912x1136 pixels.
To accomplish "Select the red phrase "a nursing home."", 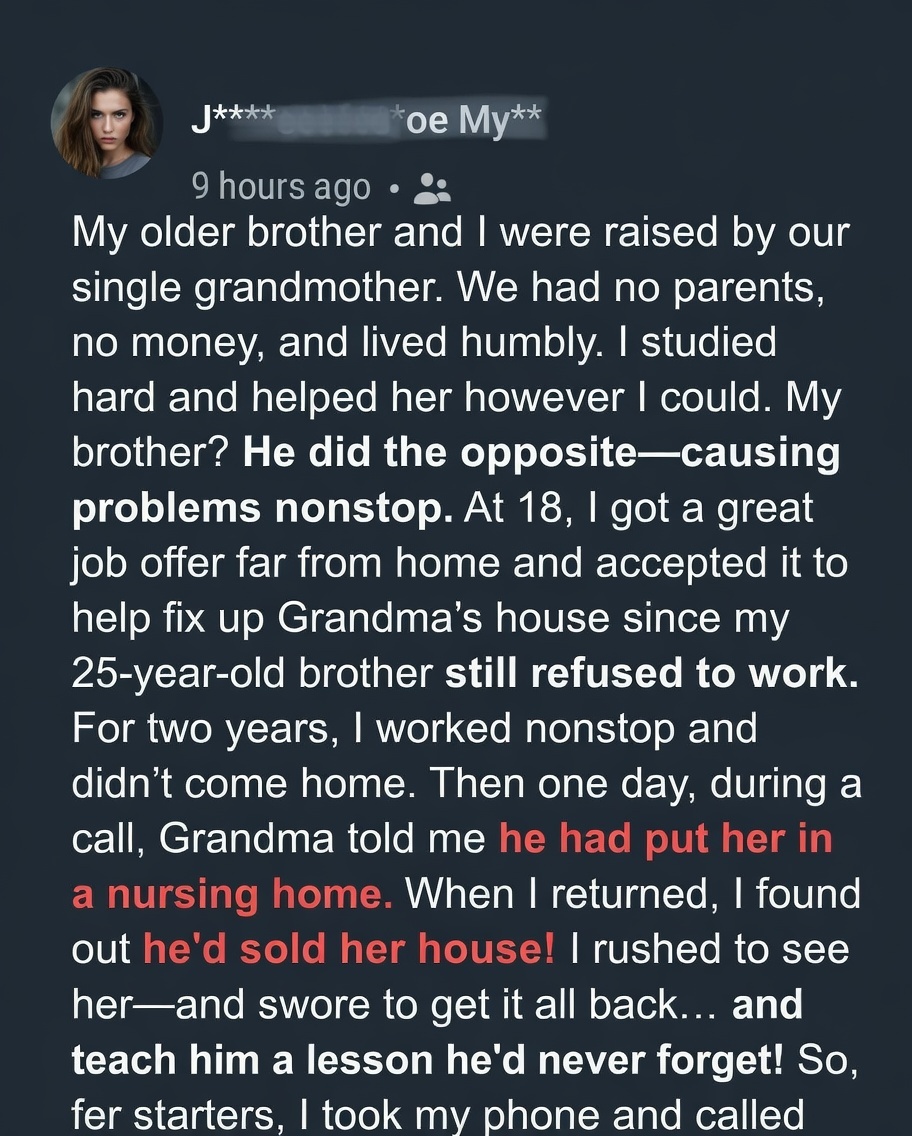I will coord(232,894).
